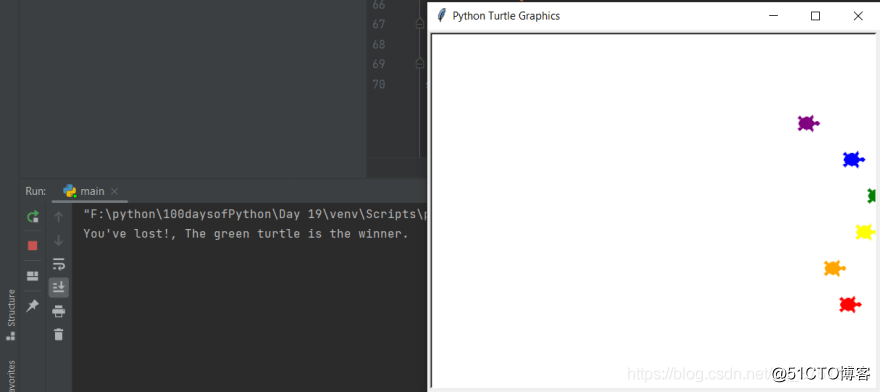Open the Favorites tool window
The height and width of the screenshot is (392, 880).
click(10, 376)
